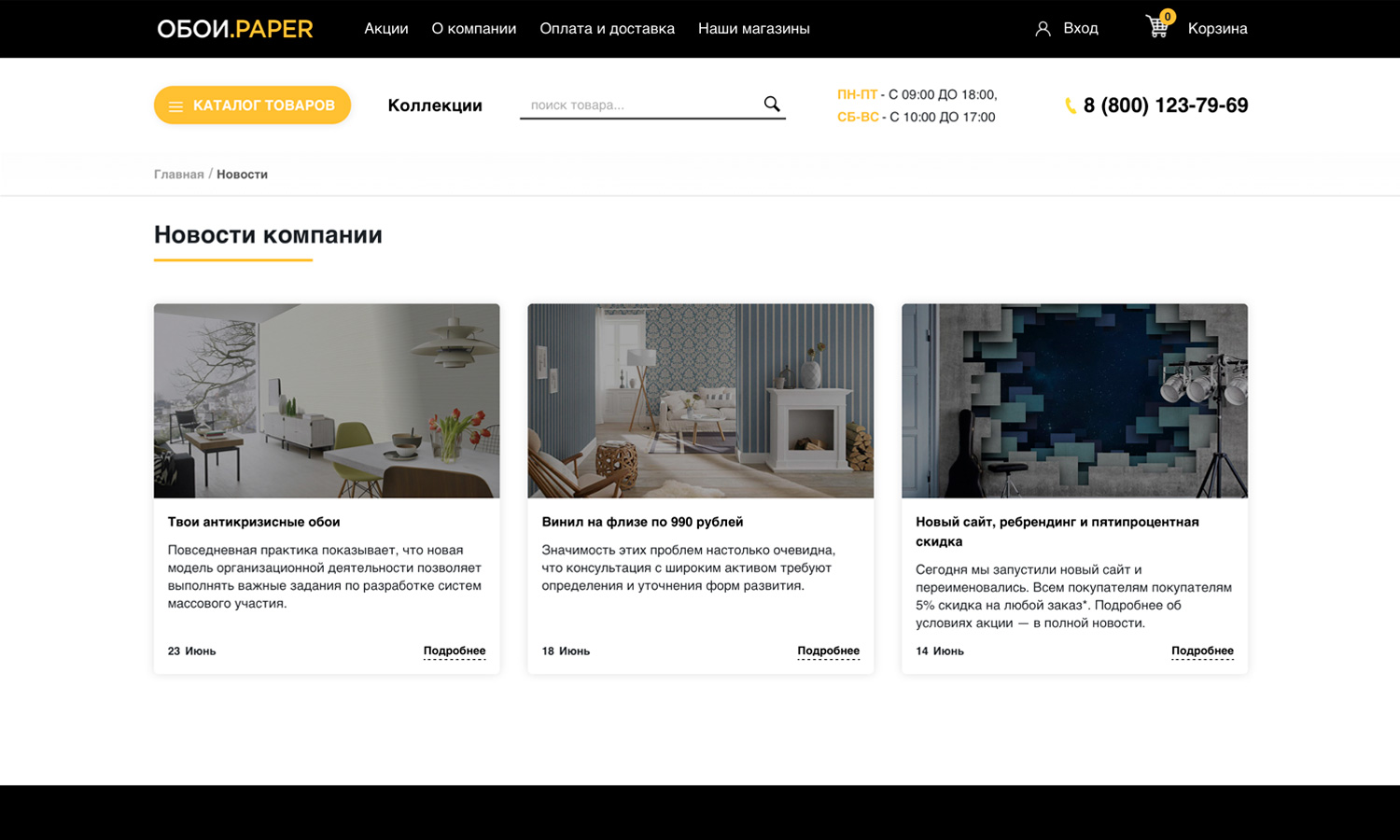Image resolution: width=1400 pixels, height=840 pixels.
Task: Open the dark 3D wallpaper news image
Action: coord(1074,400)
